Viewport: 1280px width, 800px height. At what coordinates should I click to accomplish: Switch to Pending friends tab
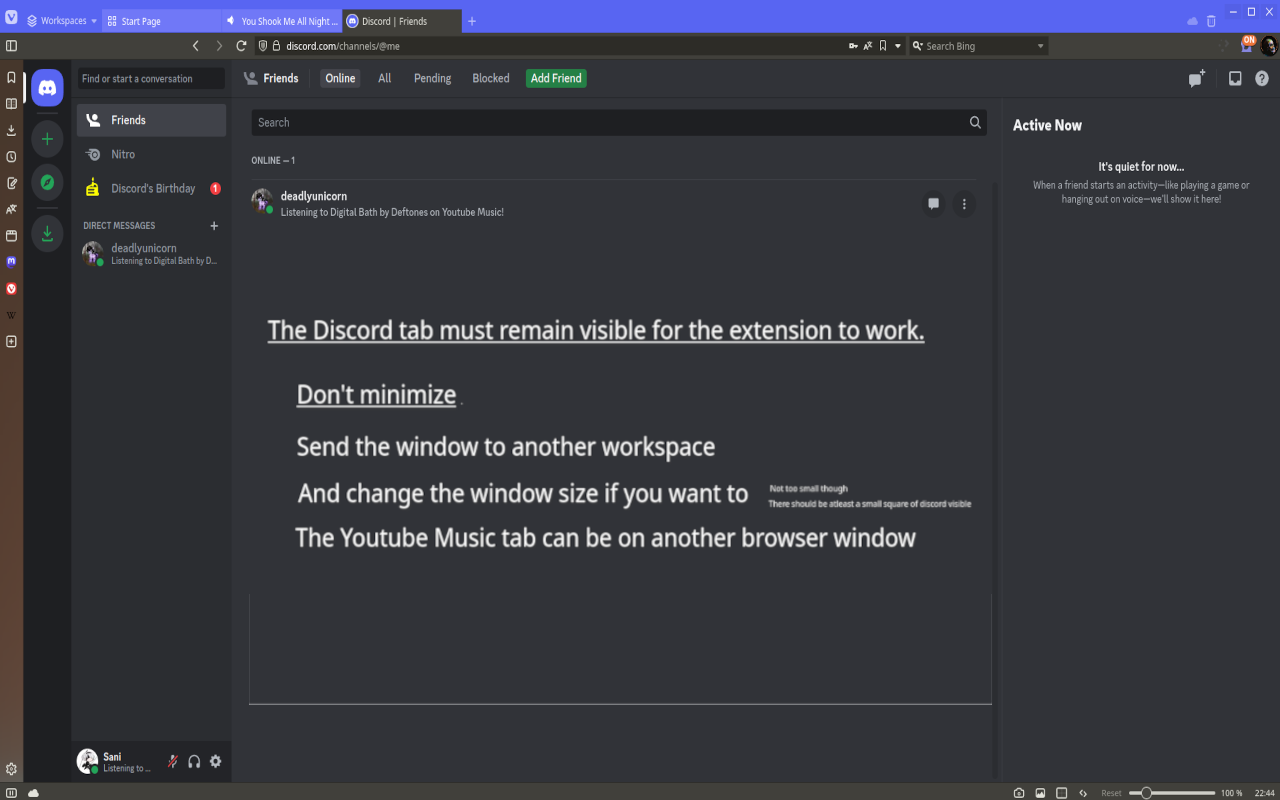[x=432, y=78]
